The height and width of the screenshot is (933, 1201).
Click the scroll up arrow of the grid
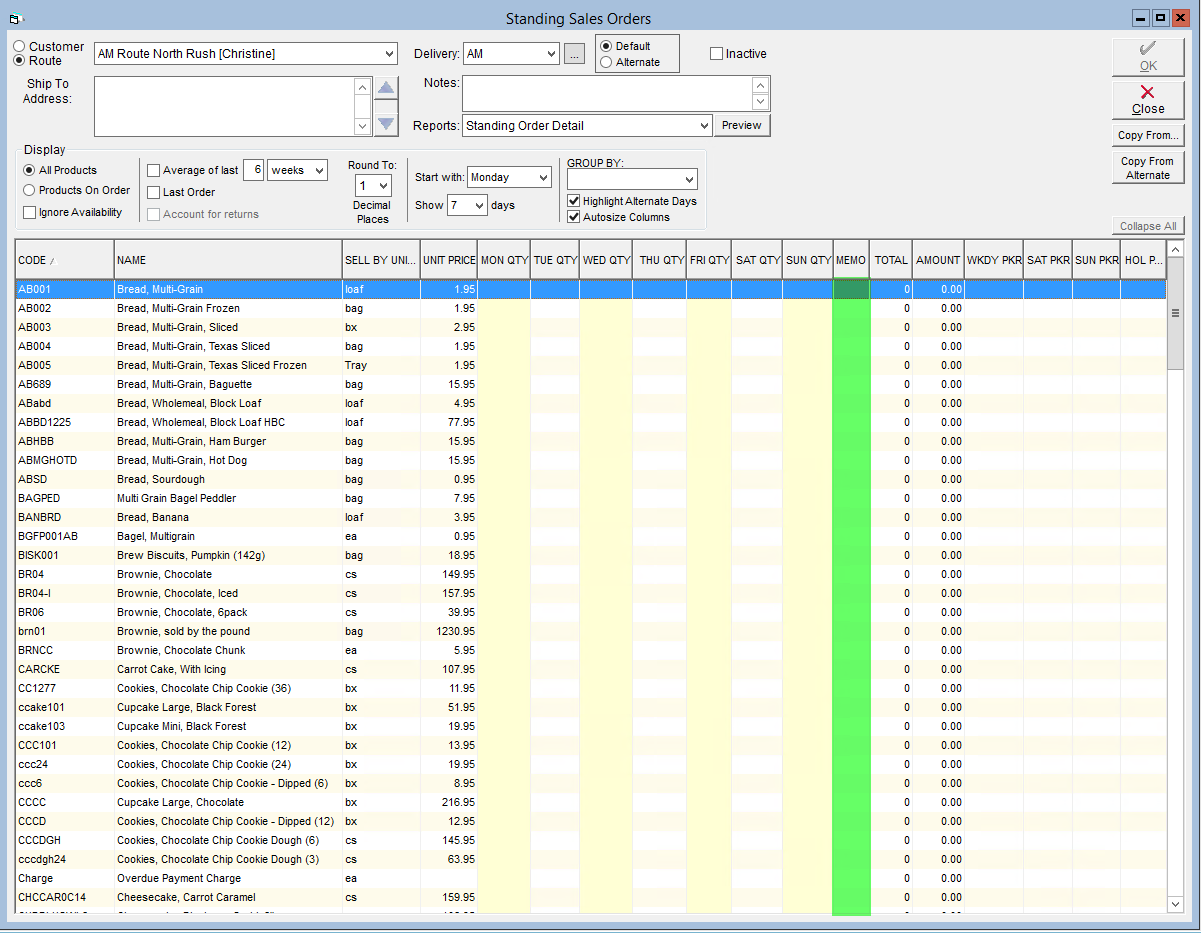coord(1175,249)
